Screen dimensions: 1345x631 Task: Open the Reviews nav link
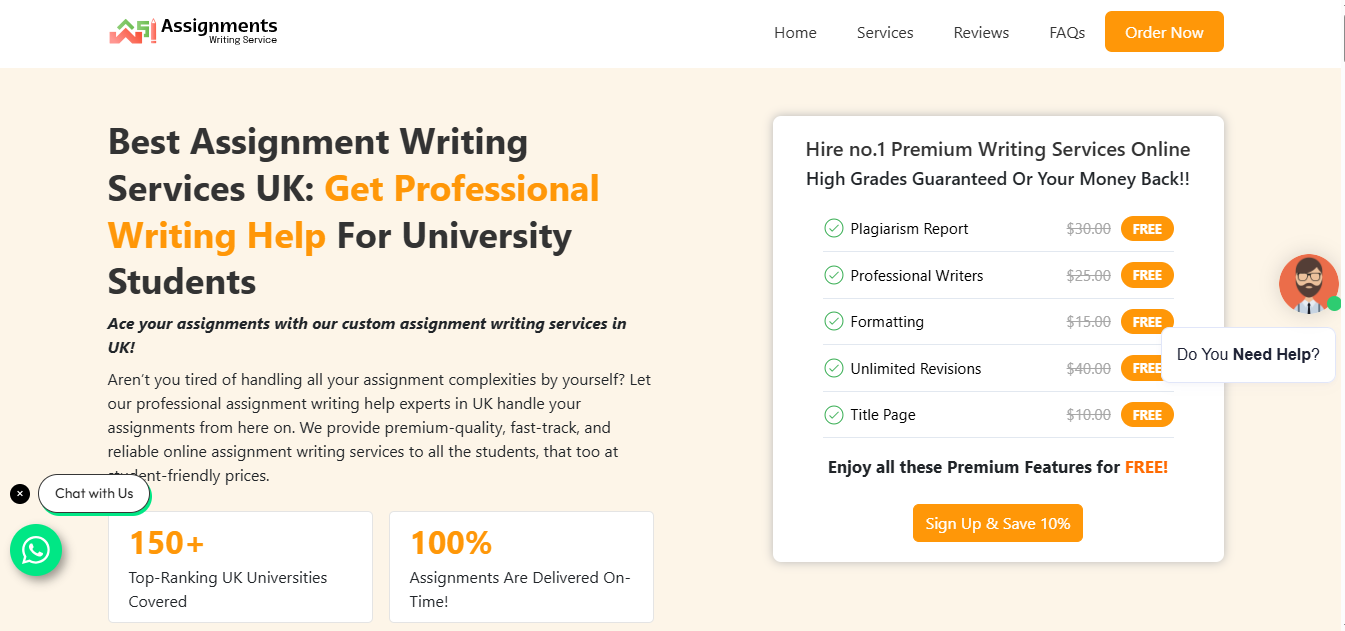pos(981,33)
